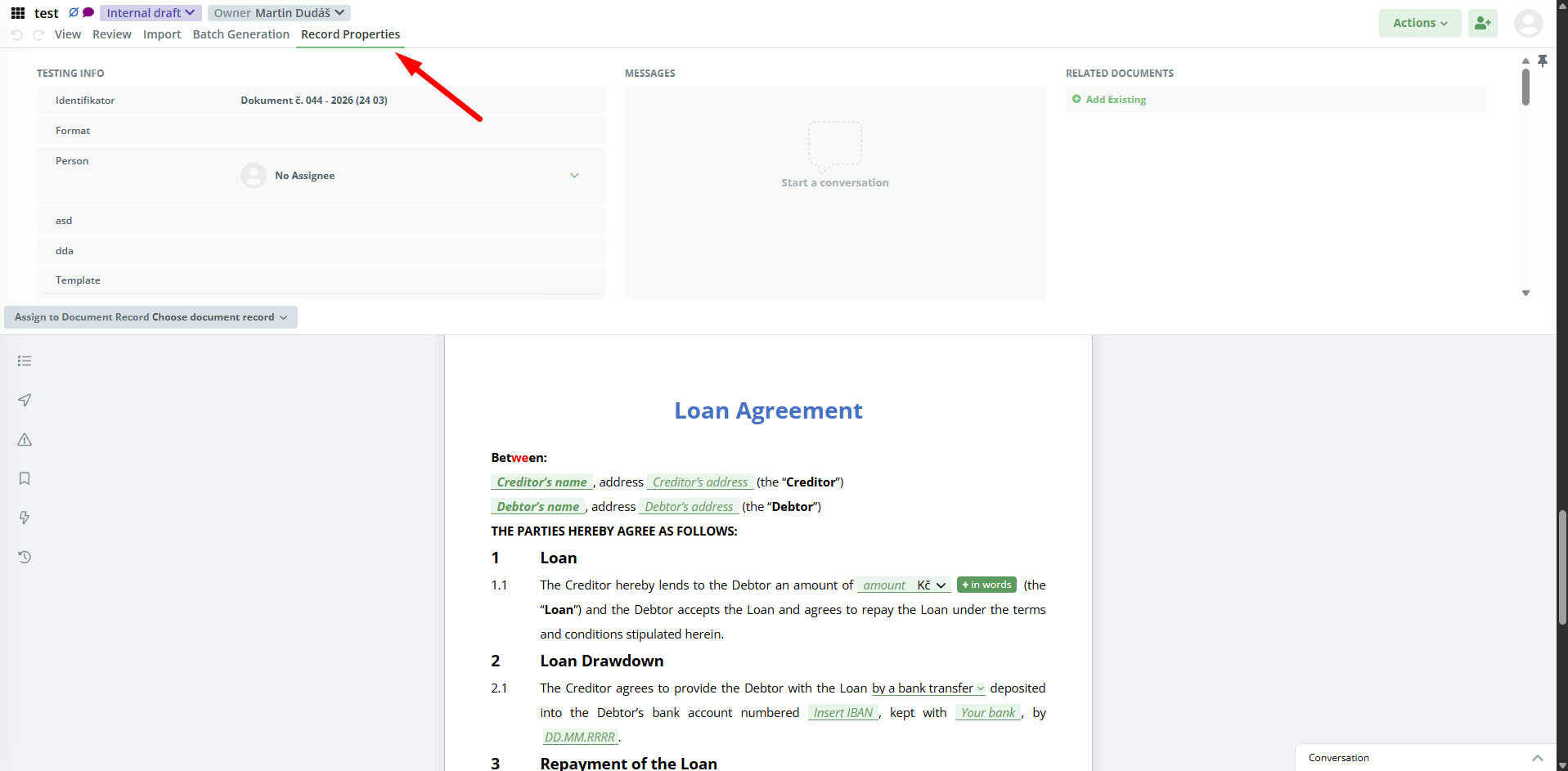Click the add user icon button
This screenshot has height=771, width=1568.
click(1482, 23)
